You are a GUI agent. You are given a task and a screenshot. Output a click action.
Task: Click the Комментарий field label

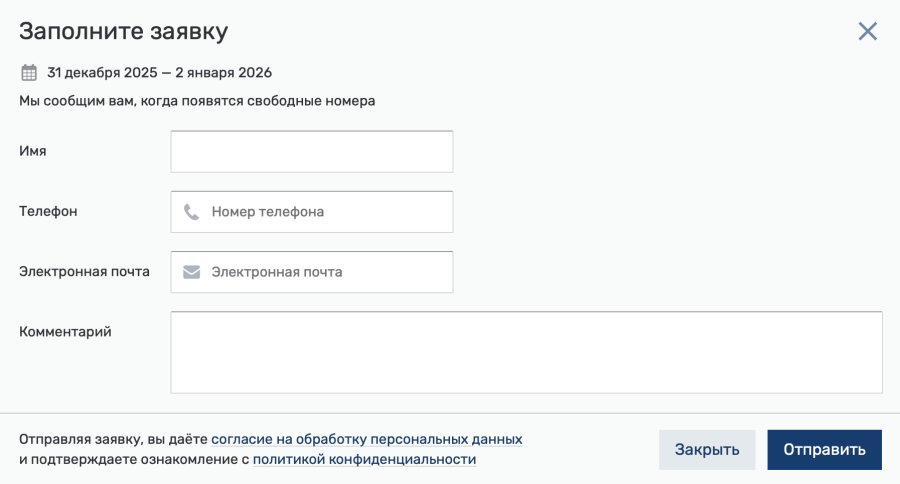pyautogui.click(x=65, y=332)
